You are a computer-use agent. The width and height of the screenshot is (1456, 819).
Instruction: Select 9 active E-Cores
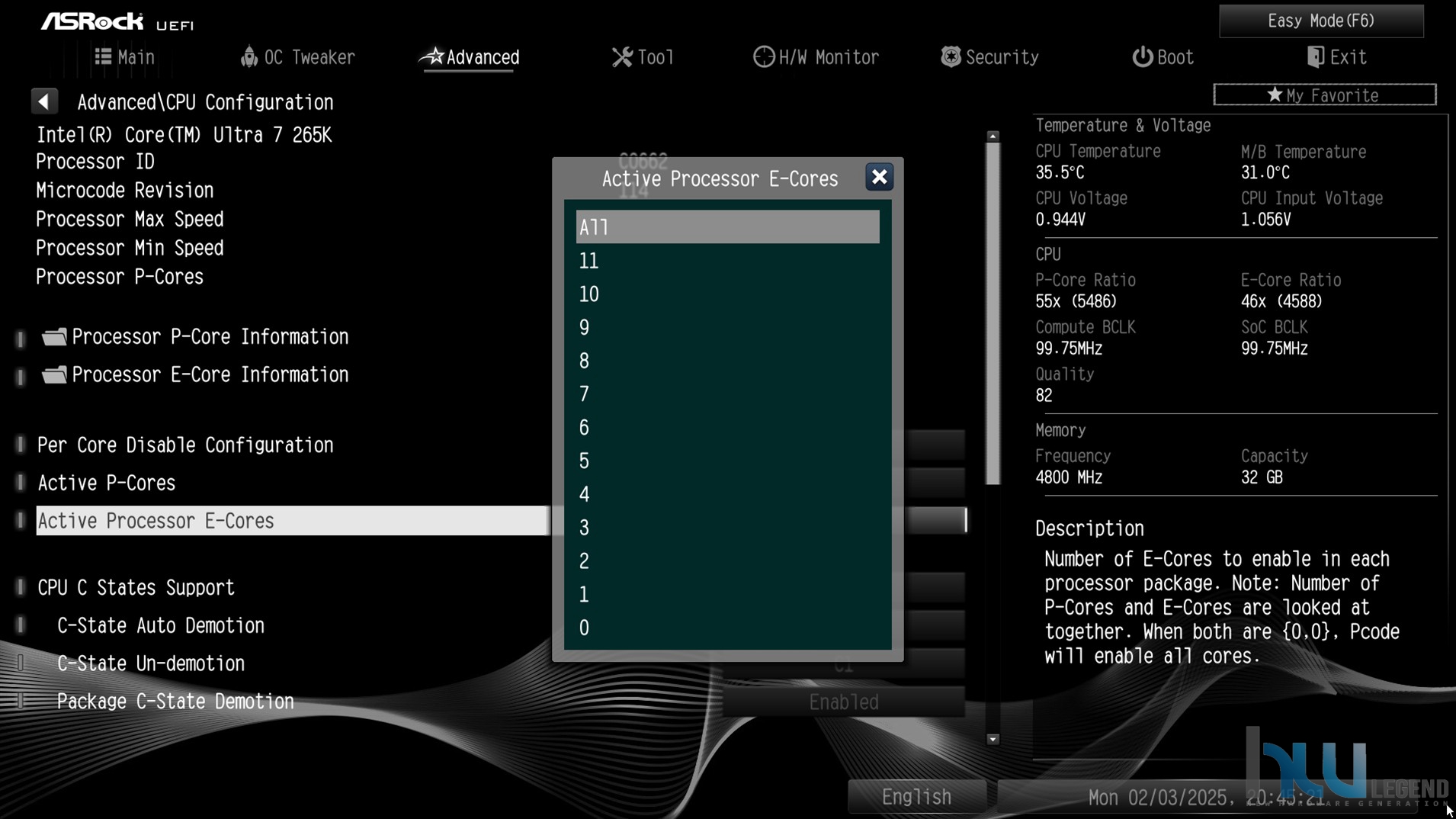tap(727, 328)
